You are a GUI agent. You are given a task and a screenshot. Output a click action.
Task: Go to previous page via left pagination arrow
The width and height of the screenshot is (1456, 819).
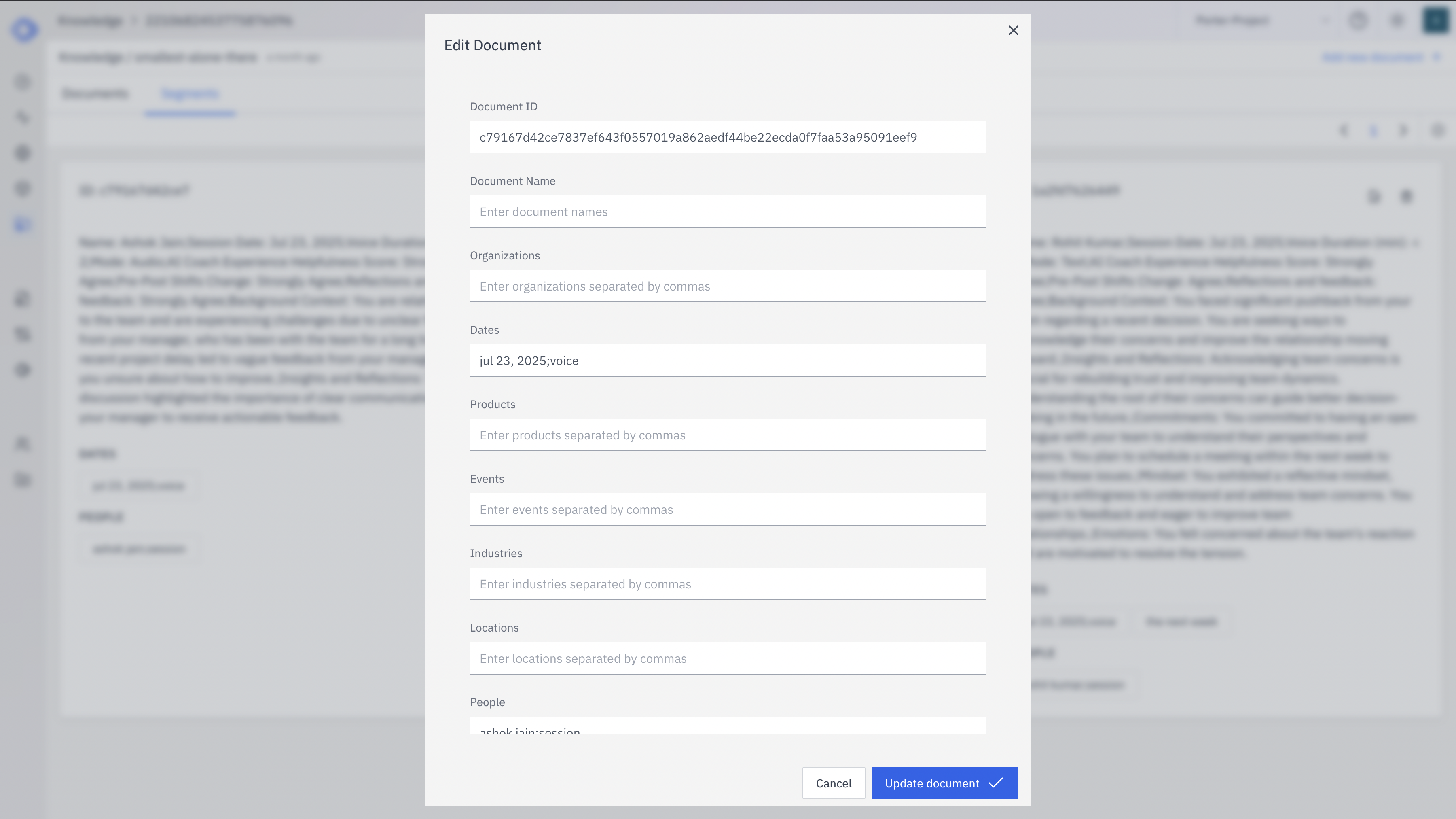point(1344,130)
